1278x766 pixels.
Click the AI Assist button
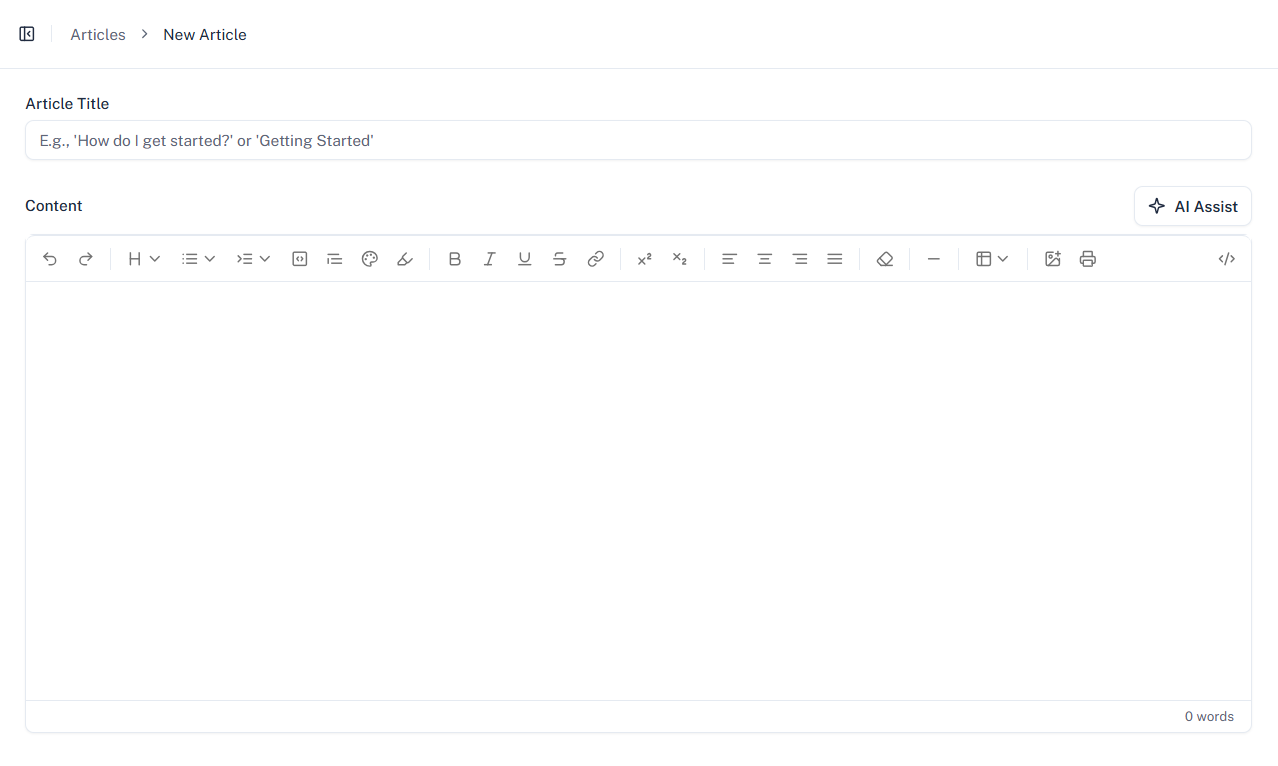(1193, 206)
